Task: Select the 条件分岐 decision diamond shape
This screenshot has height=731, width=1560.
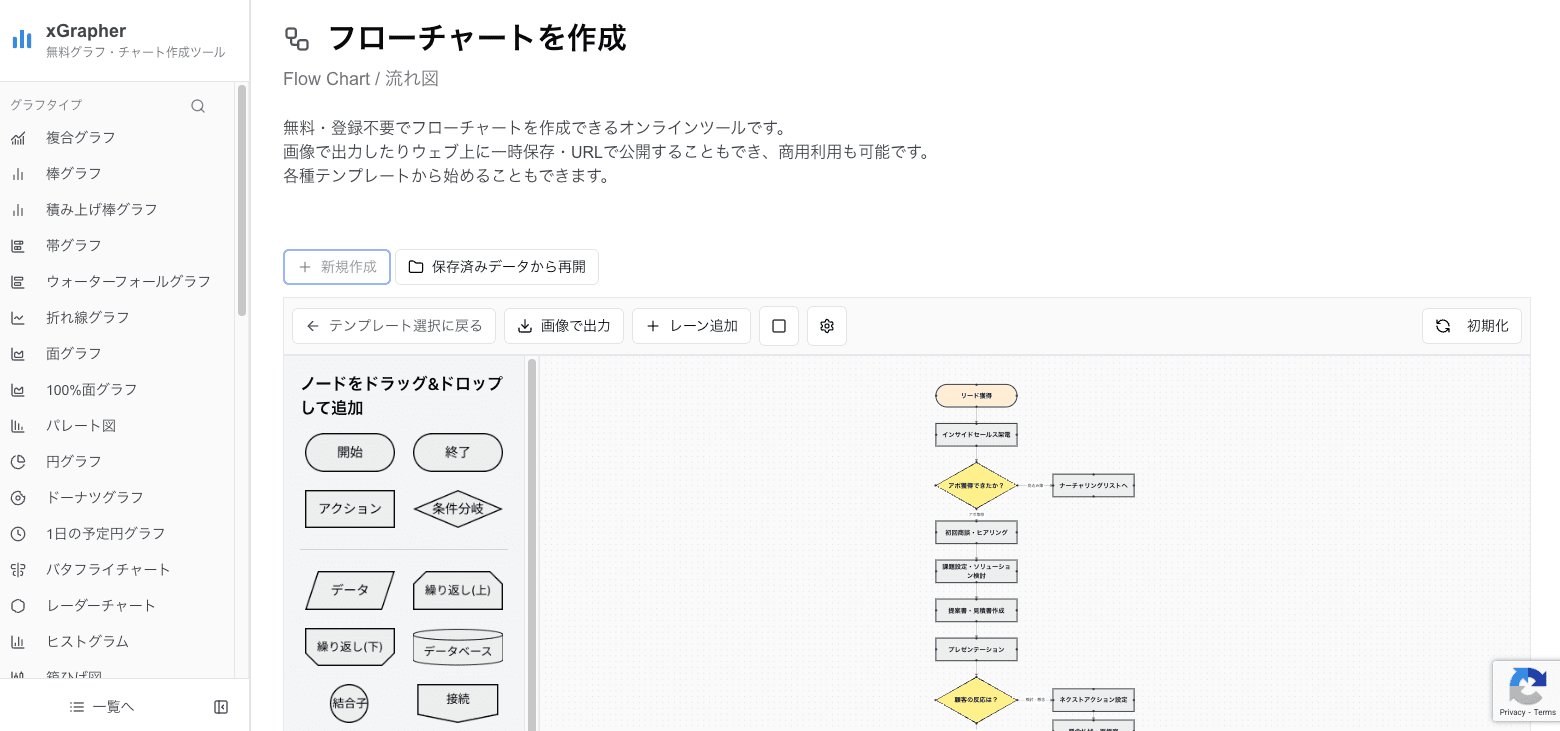Action: [457, 508]
